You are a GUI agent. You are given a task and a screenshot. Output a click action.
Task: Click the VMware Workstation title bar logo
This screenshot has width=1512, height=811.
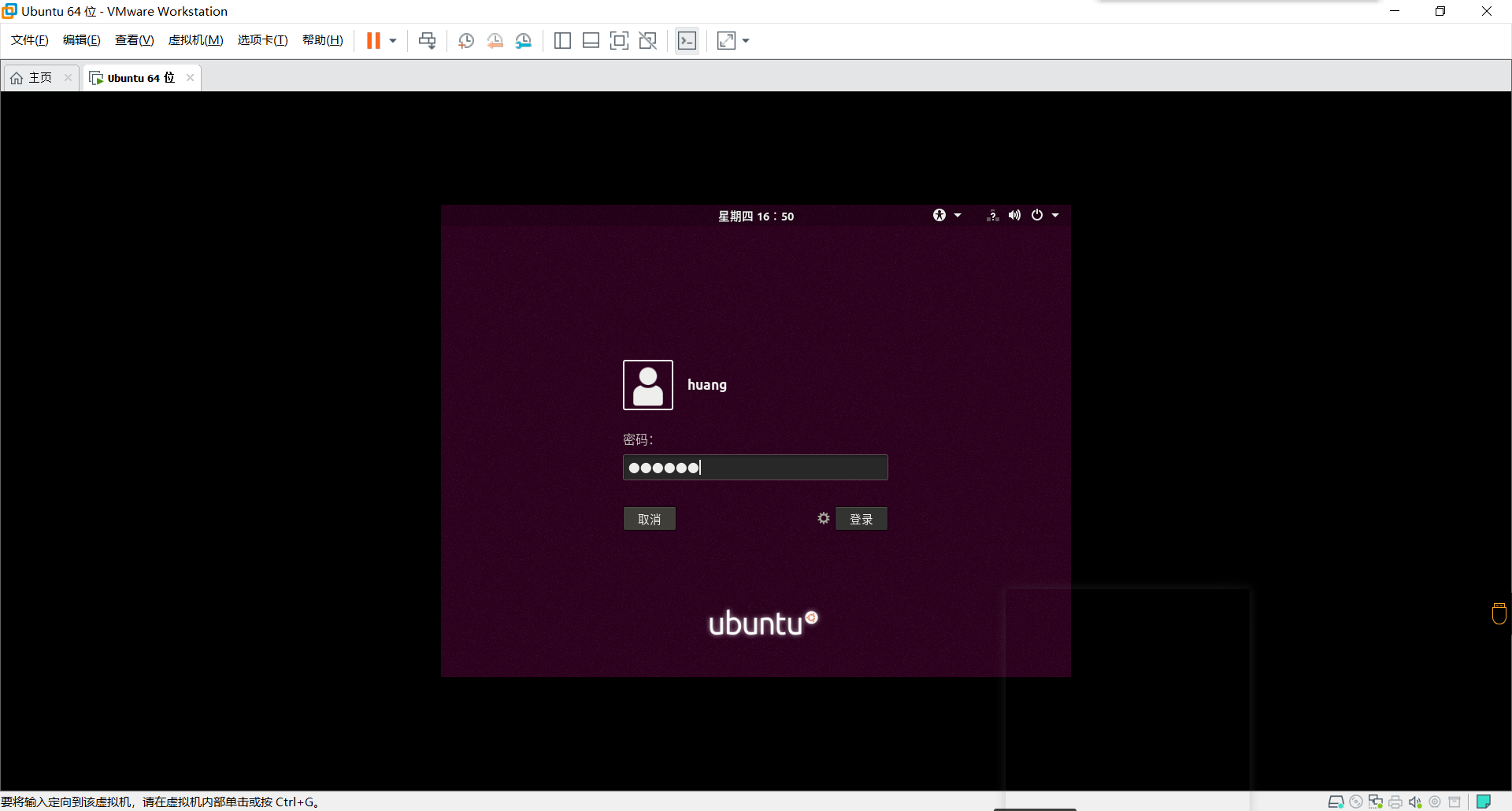9,11
